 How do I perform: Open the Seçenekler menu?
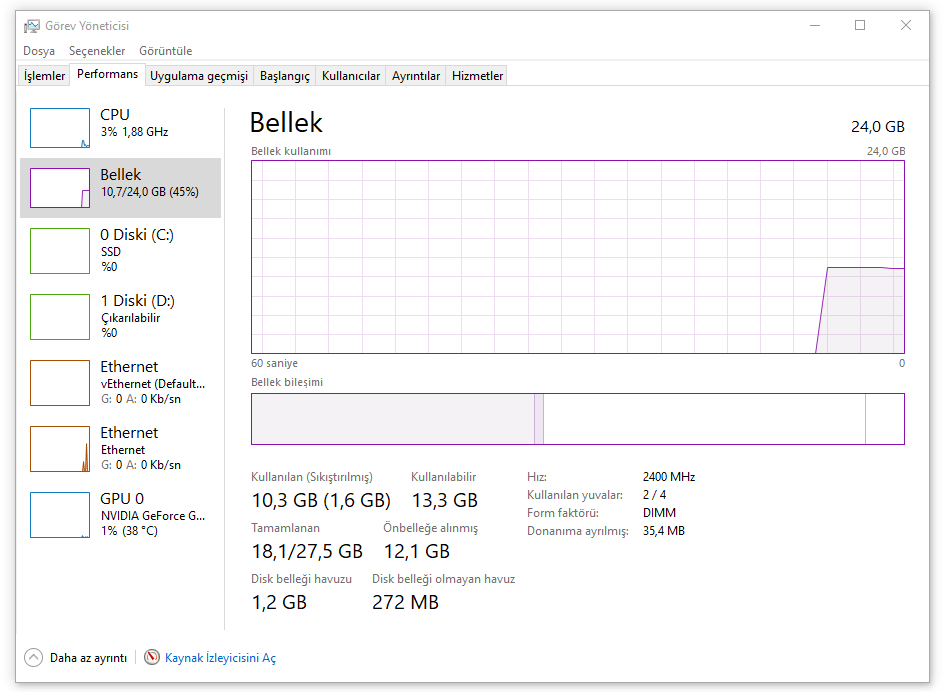click(97, 51)
